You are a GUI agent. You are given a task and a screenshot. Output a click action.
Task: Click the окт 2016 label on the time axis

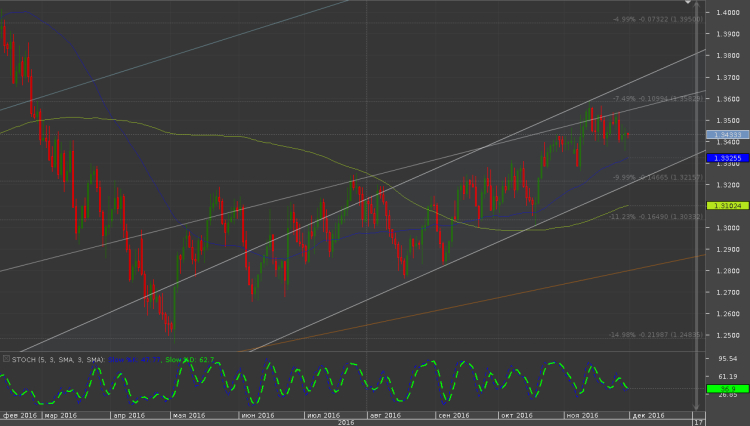517,415
